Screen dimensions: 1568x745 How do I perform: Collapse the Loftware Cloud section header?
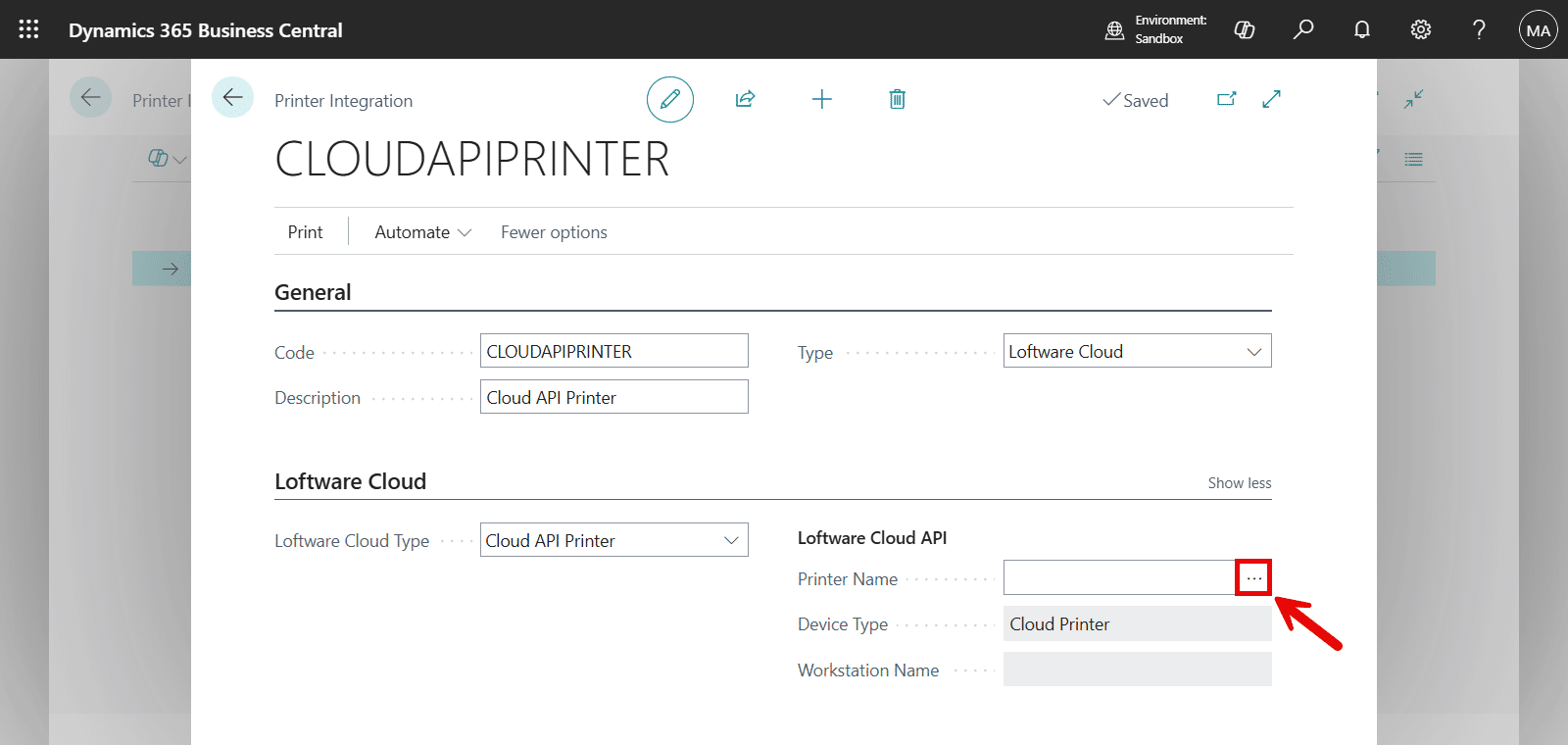click(x=350, y=481)
